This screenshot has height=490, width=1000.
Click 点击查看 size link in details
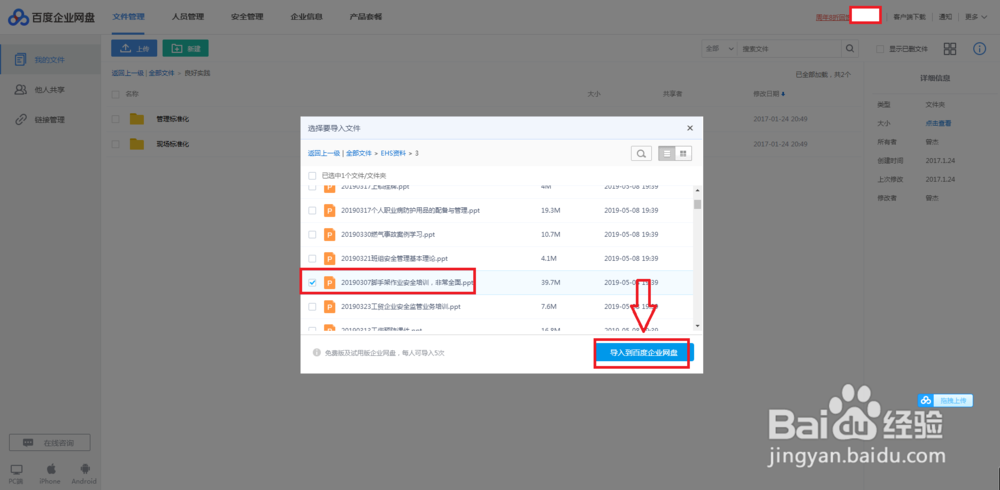tap(938, 123)
